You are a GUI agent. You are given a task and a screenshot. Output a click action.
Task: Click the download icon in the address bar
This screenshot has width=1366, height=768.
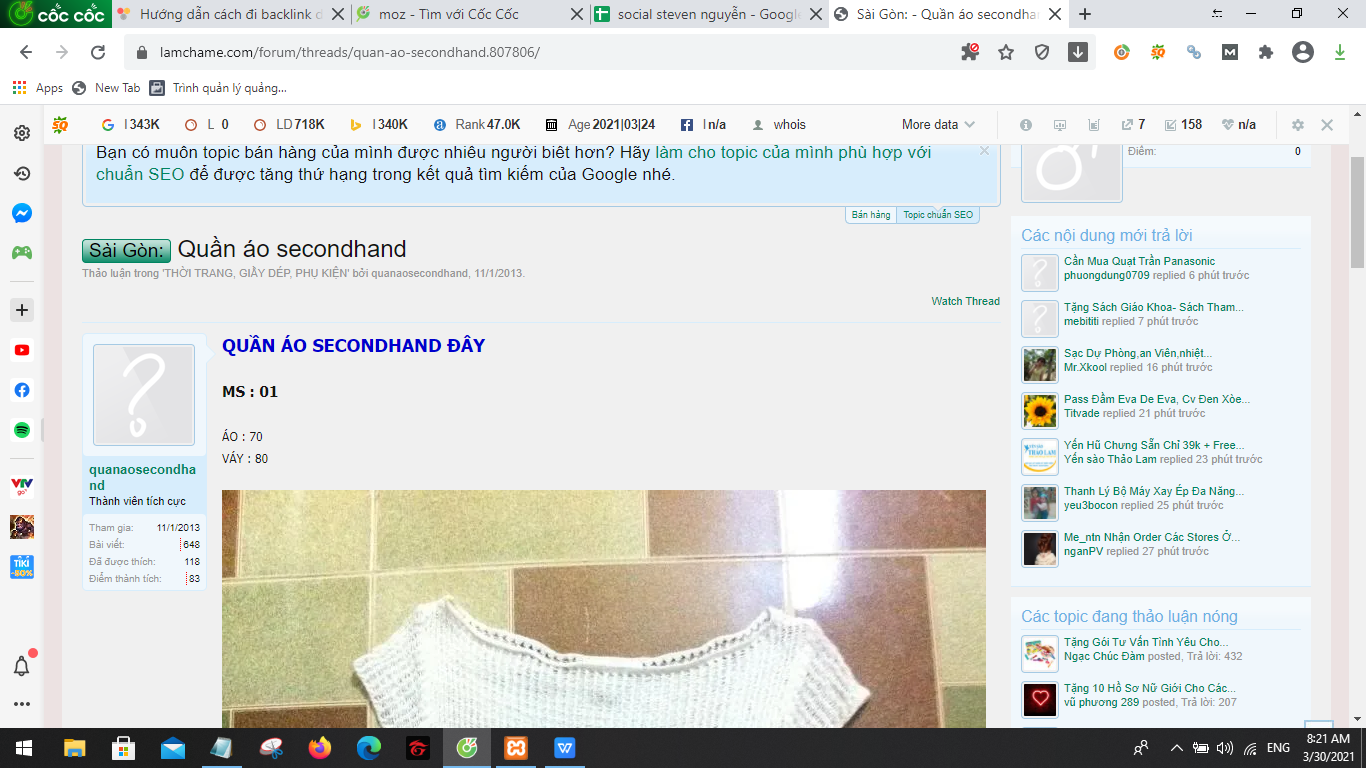coord(1078,53)
